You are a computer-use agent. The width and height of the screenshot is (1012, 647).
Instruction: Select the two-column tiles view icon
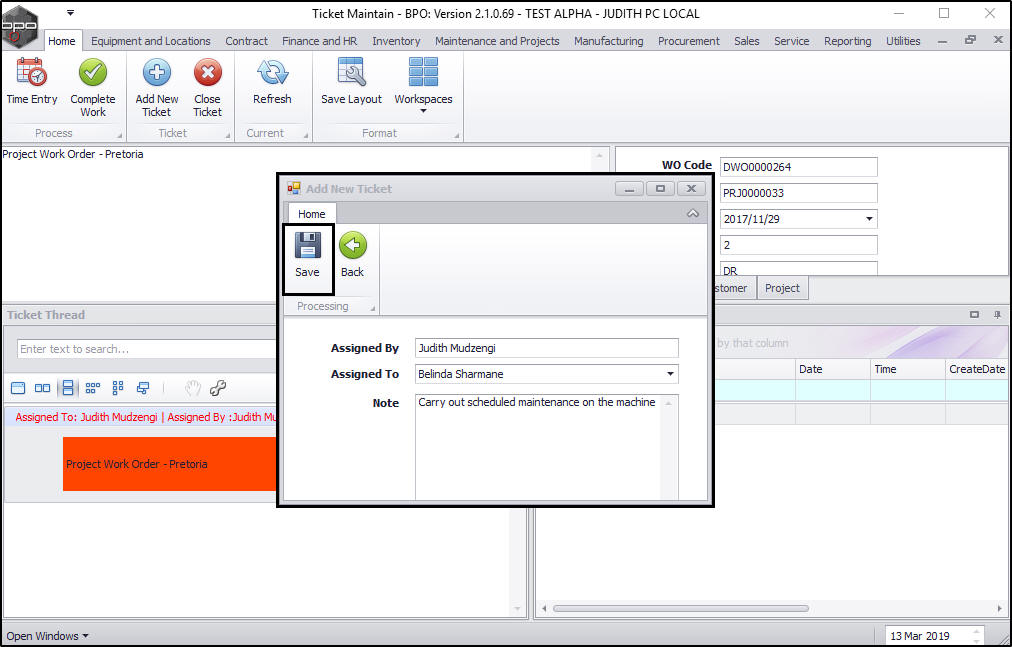click(117, 388)
